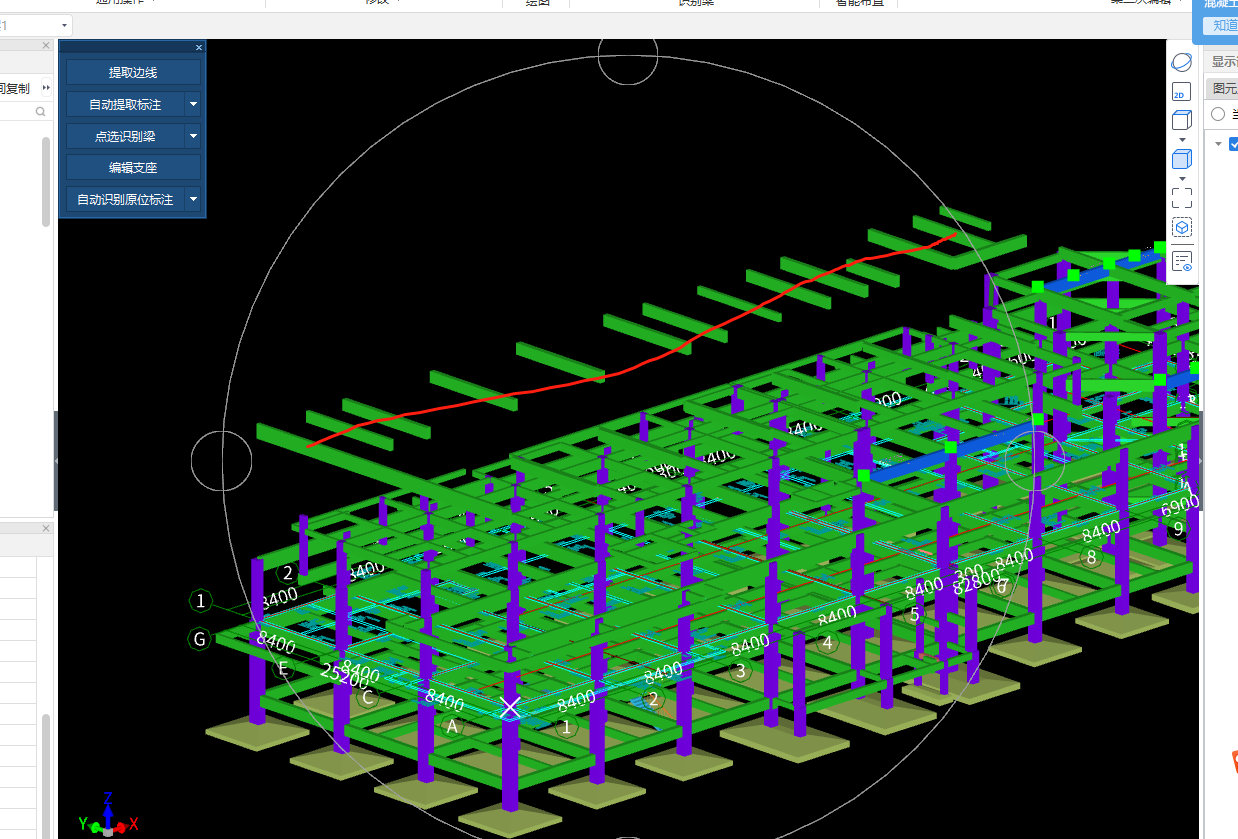Open the 自动识别原位标注 dropdown arrow
Viewport: 1238px width, 839px height.
click(x=193, y=199)
